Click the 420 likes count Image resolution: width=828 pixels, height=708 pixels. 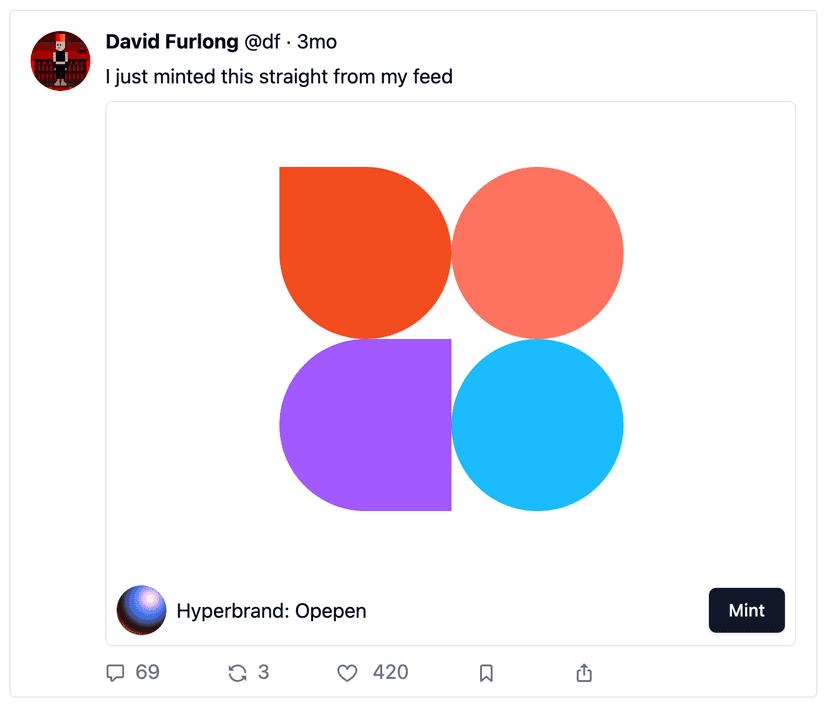pyautogui.click(x=390, y=673)
